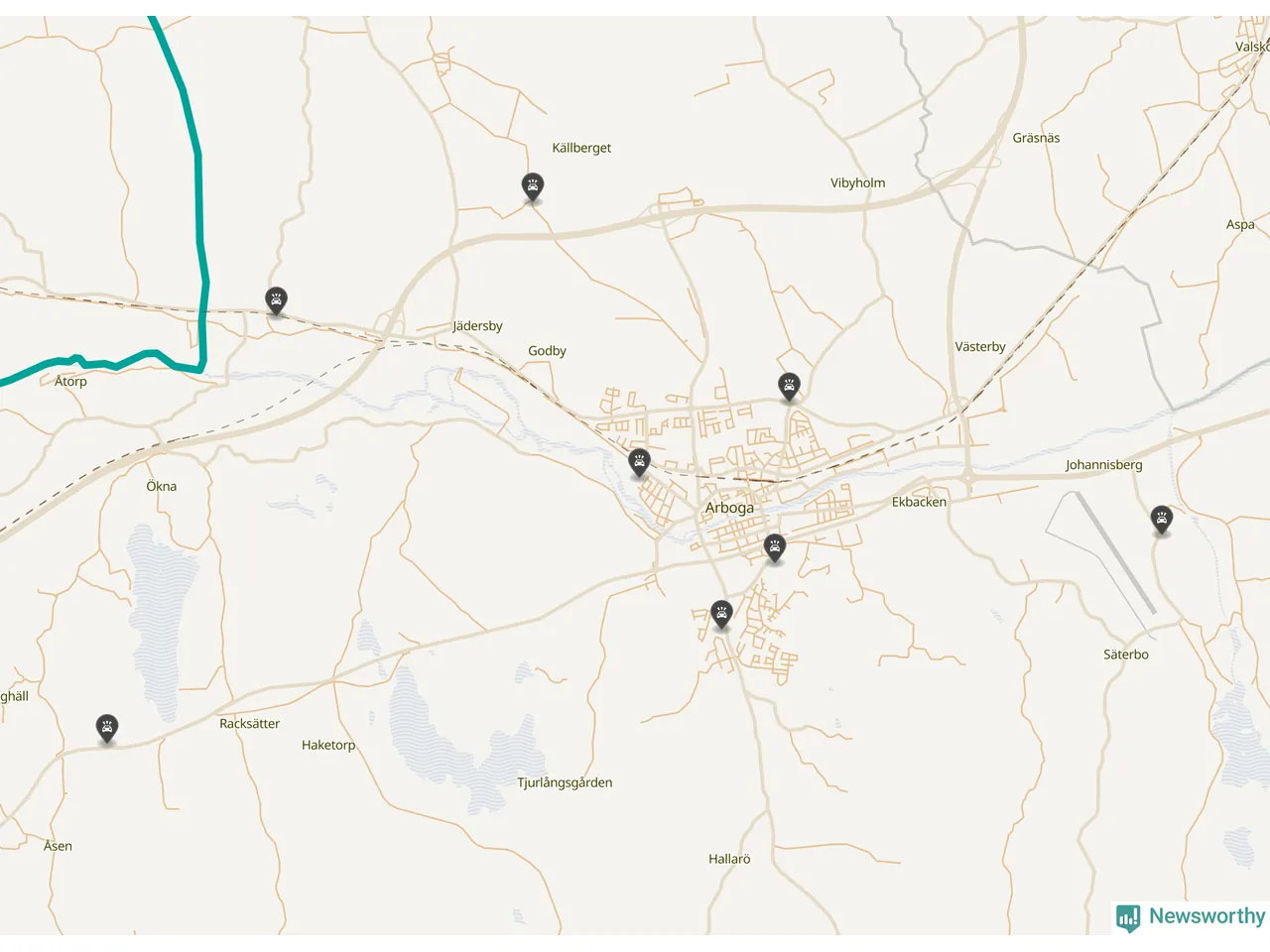Select the car marker west of Racksätter
1270x952 pixels.
tap(107, 729)
